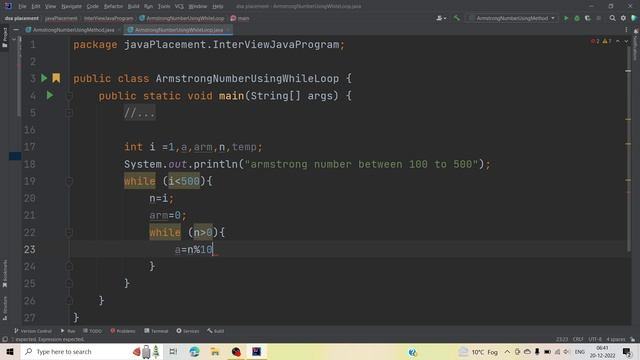The height and width of the screenshot is (360, 640).
Task: Click the caret position 23:23 in status bar
Action: click(562, 340)
